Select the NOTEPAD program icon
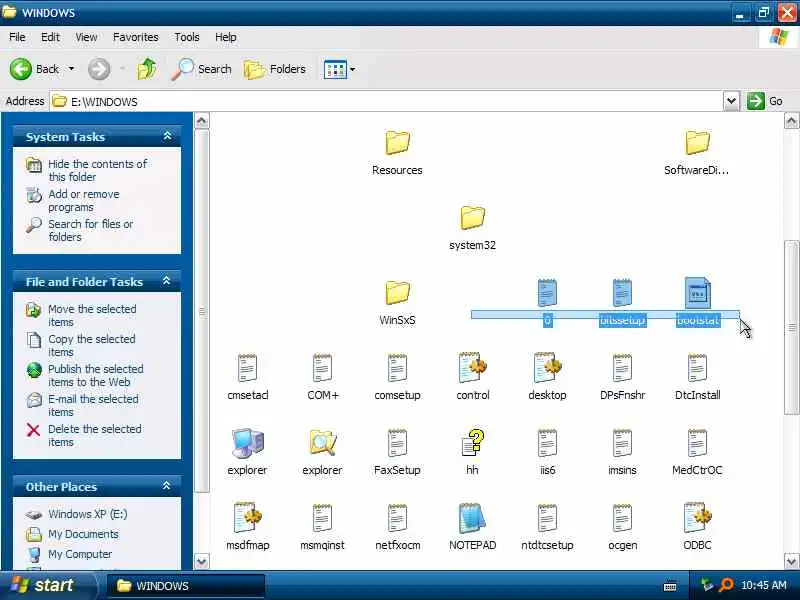This screenshot has height=600, width=800. [472, 517]
